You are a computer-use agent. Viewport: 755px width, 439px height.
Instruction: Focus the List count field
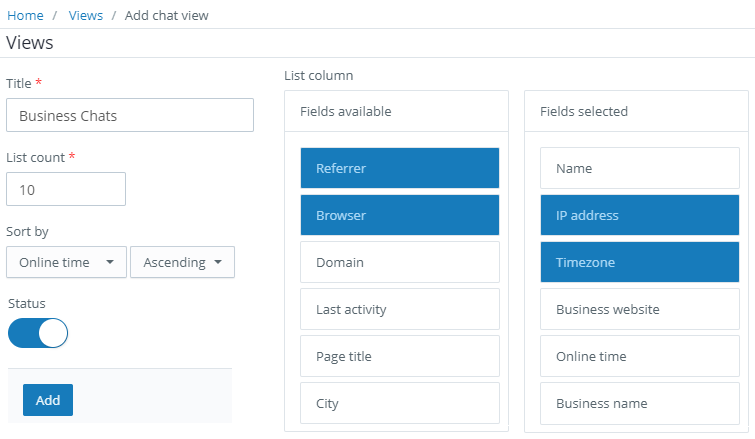(66, 189)
